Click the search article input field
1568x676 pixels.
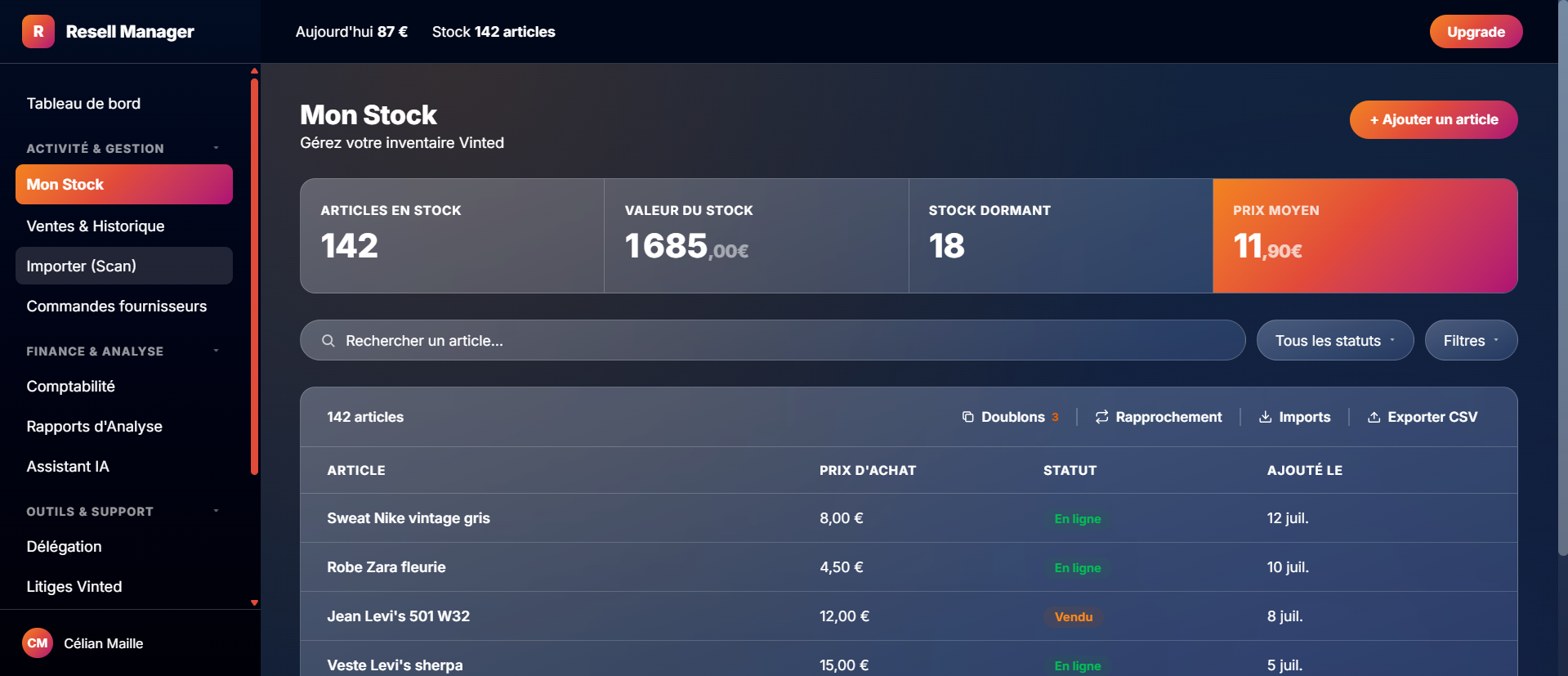pyautogui.click(x=772, y=340)
